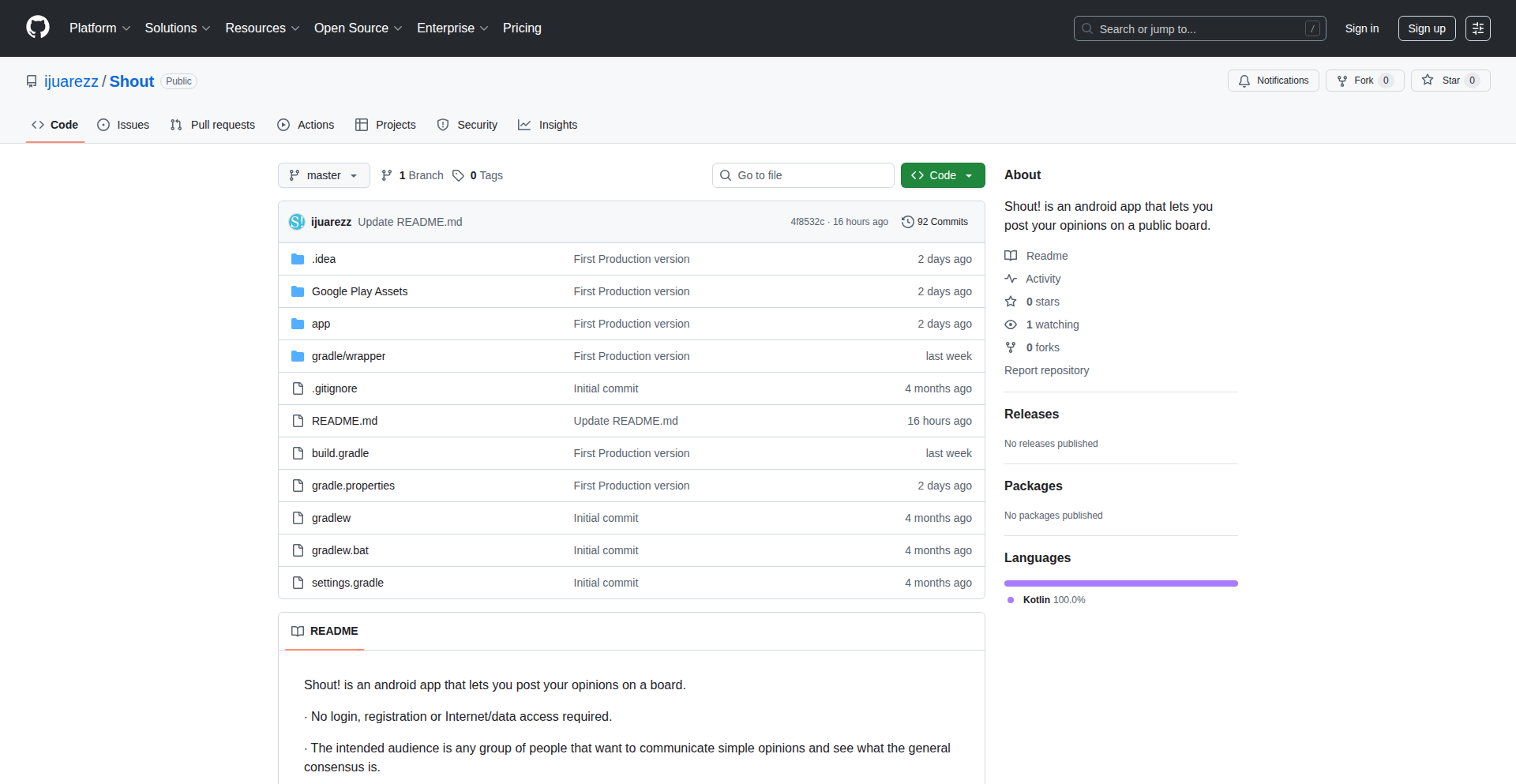Open the Google Play Assets folder icon
This screenshot has height=784, width=1516.
coord(298,291)
